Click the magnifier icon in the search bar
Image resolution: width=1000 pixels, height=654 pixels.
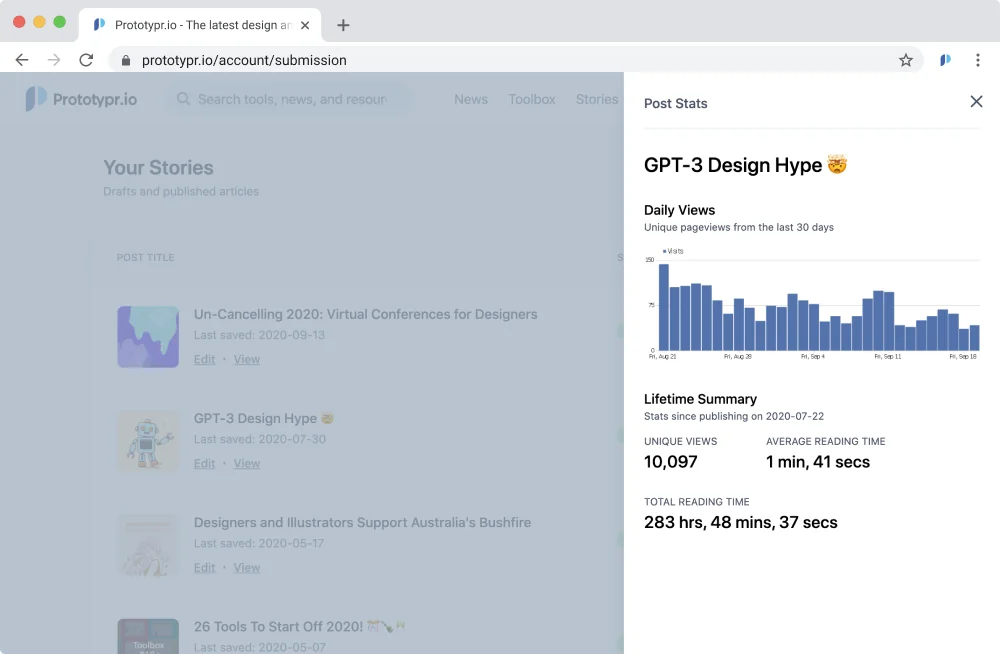(x=182, y=99)
